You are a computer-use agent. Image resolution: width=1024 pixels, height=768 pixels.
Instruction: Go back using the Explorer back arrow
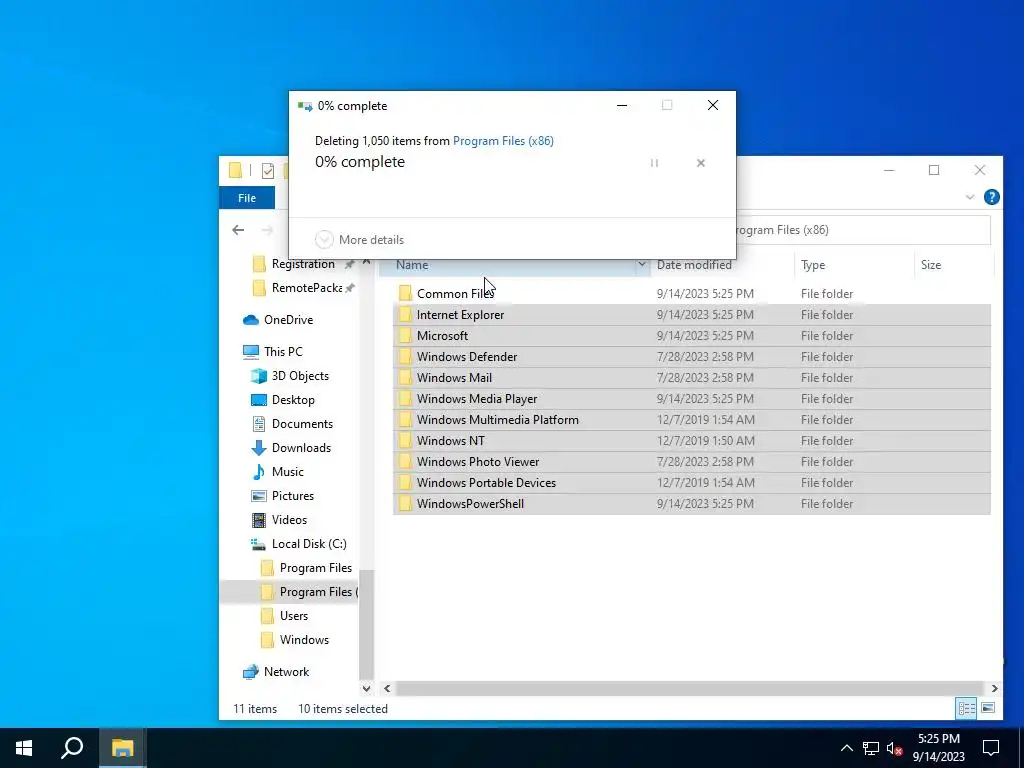pyautogui.click(x=238, y=230)
